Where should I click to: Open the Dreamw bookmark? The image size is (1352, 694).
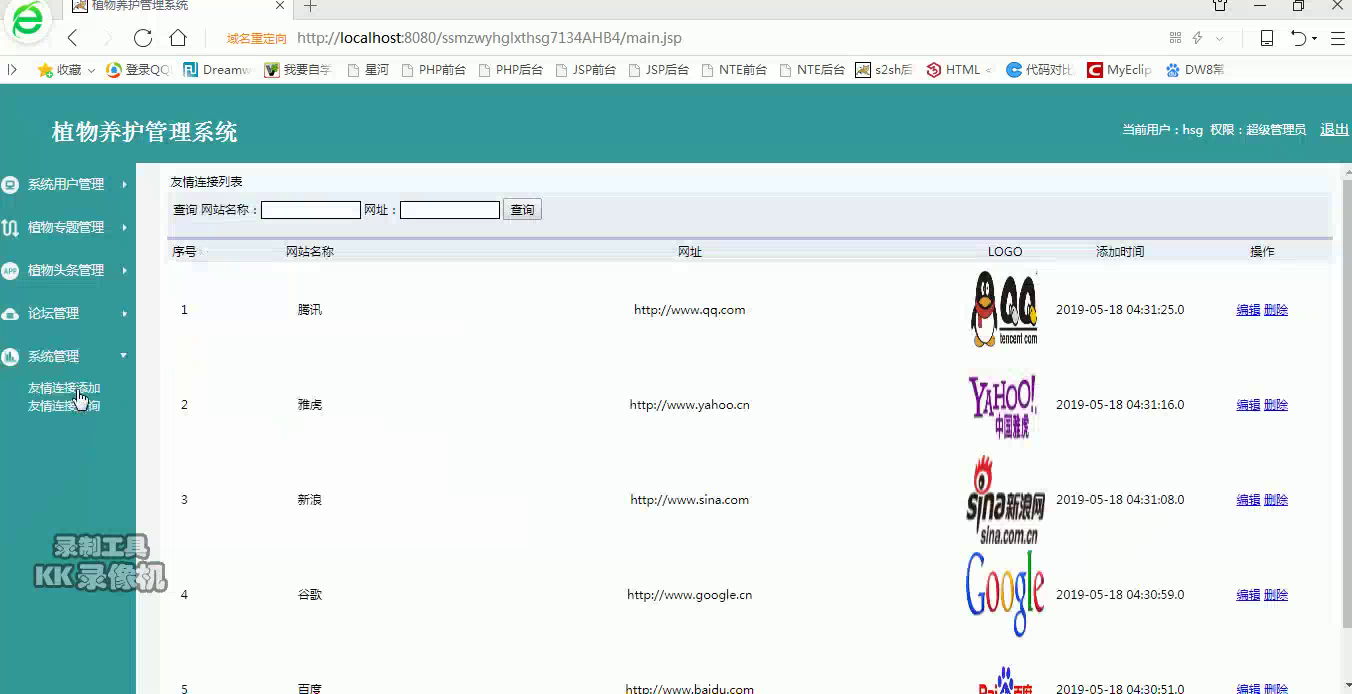point(216,70)
